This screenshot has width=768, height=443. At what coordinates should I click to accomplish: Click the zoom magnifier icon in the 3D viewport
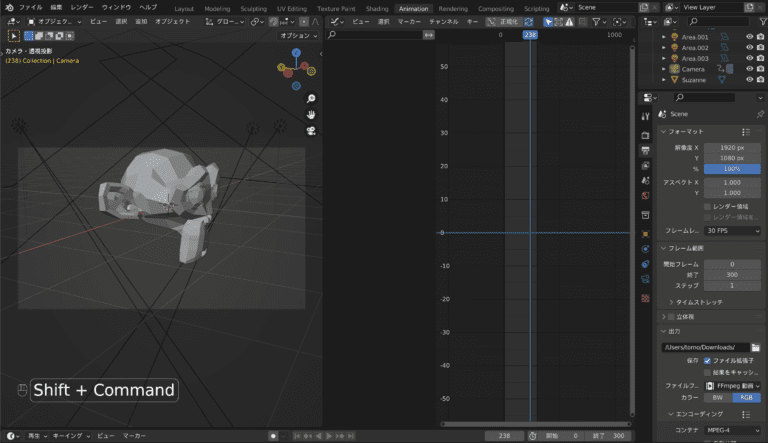311,99
